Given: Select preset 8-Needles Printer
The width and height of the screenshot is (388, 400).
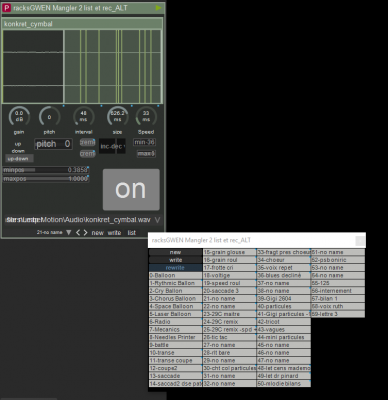Looking at the screenshot, I should 175,337.
